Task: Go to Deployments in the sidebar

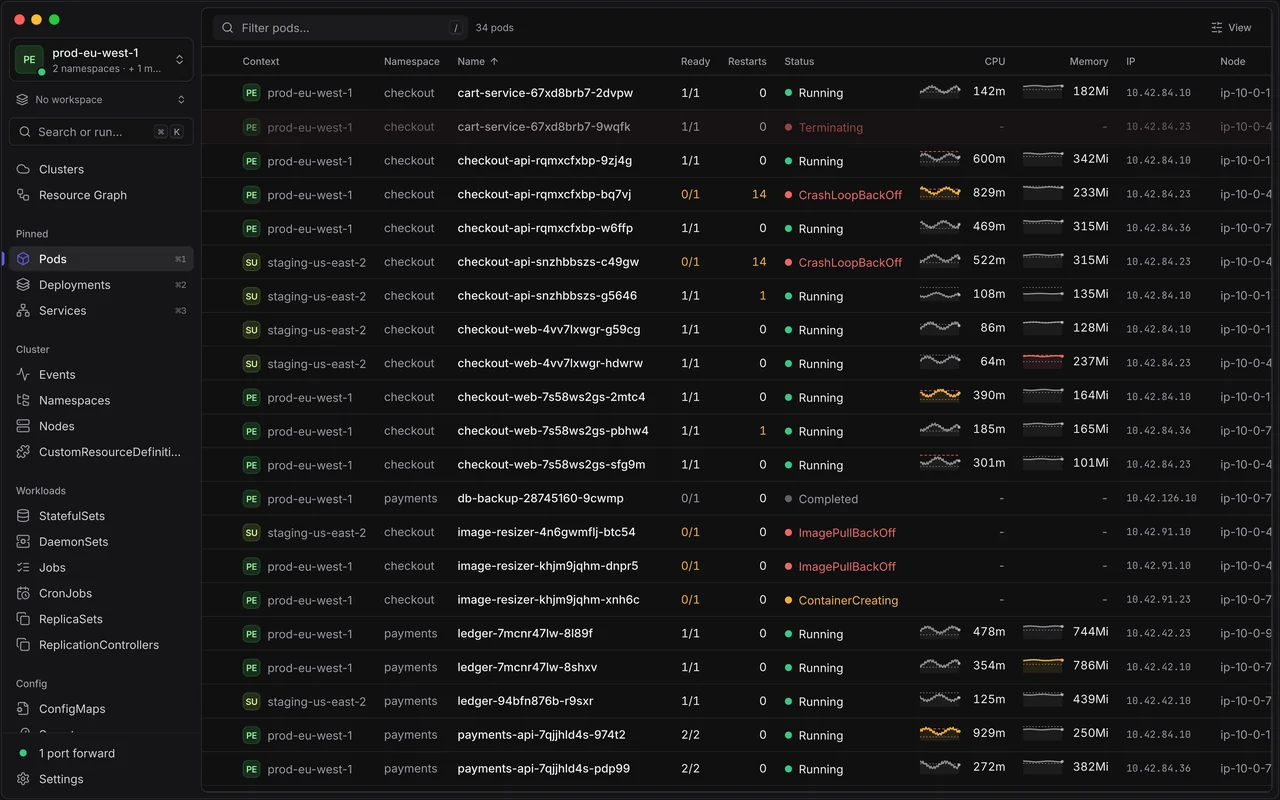Action: click(101, 285)
